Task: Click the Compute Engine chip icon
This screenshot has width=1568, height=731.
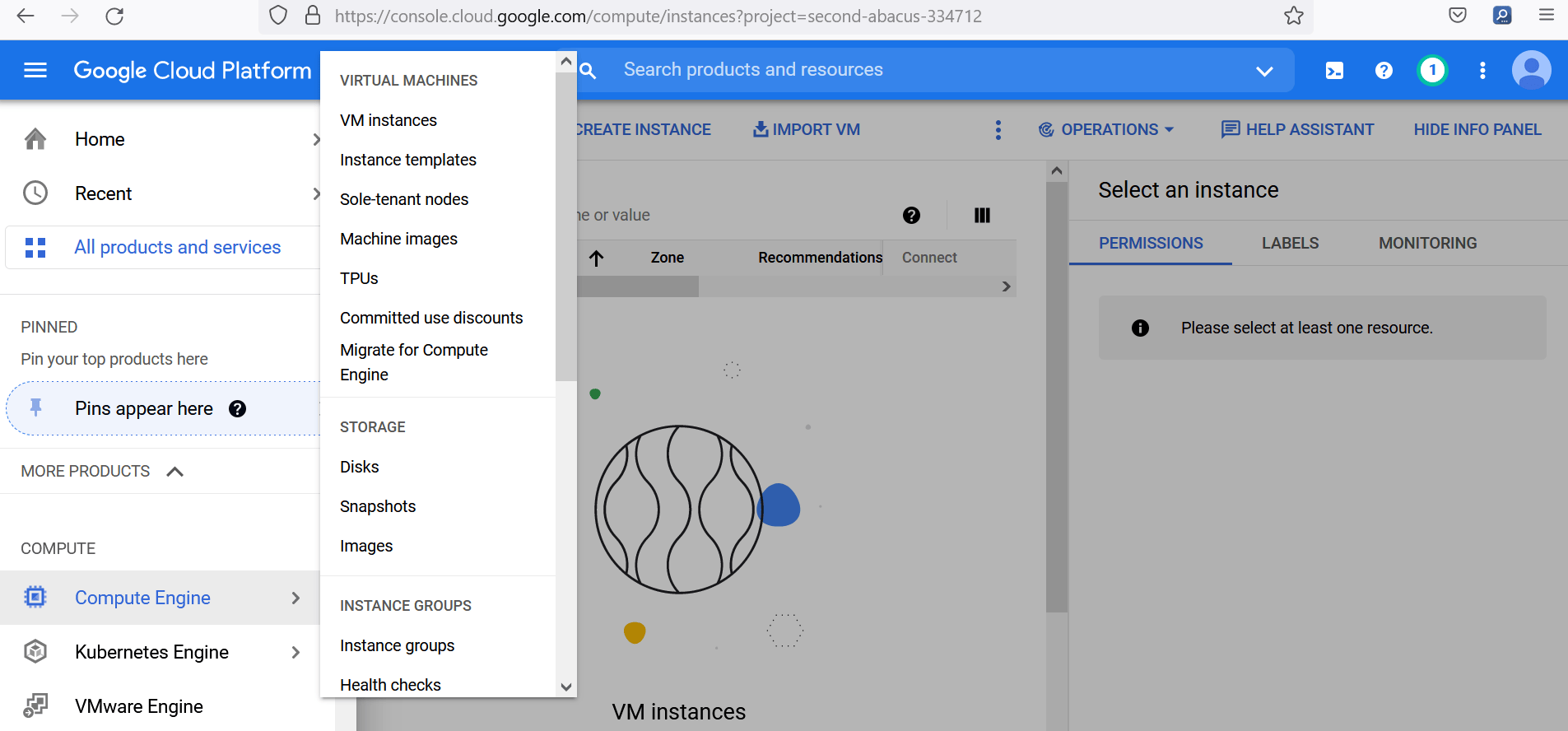Action: tap(35, 597)
